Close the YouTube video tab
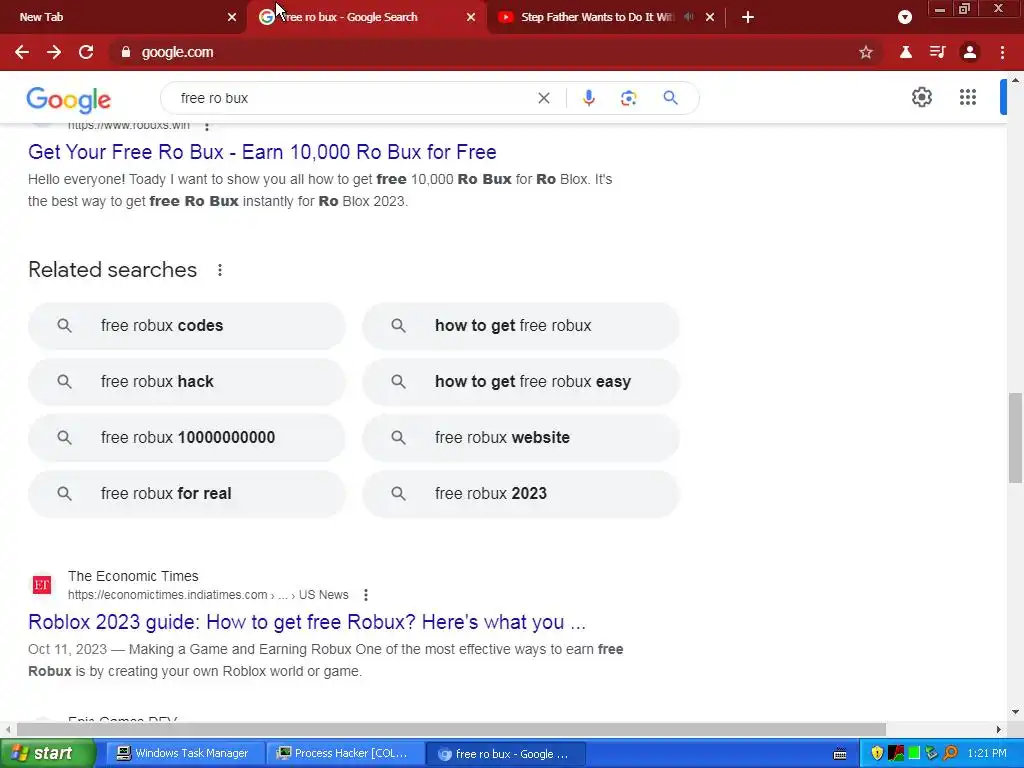This screenshot has height=768, width=1024. coord(710,17)
